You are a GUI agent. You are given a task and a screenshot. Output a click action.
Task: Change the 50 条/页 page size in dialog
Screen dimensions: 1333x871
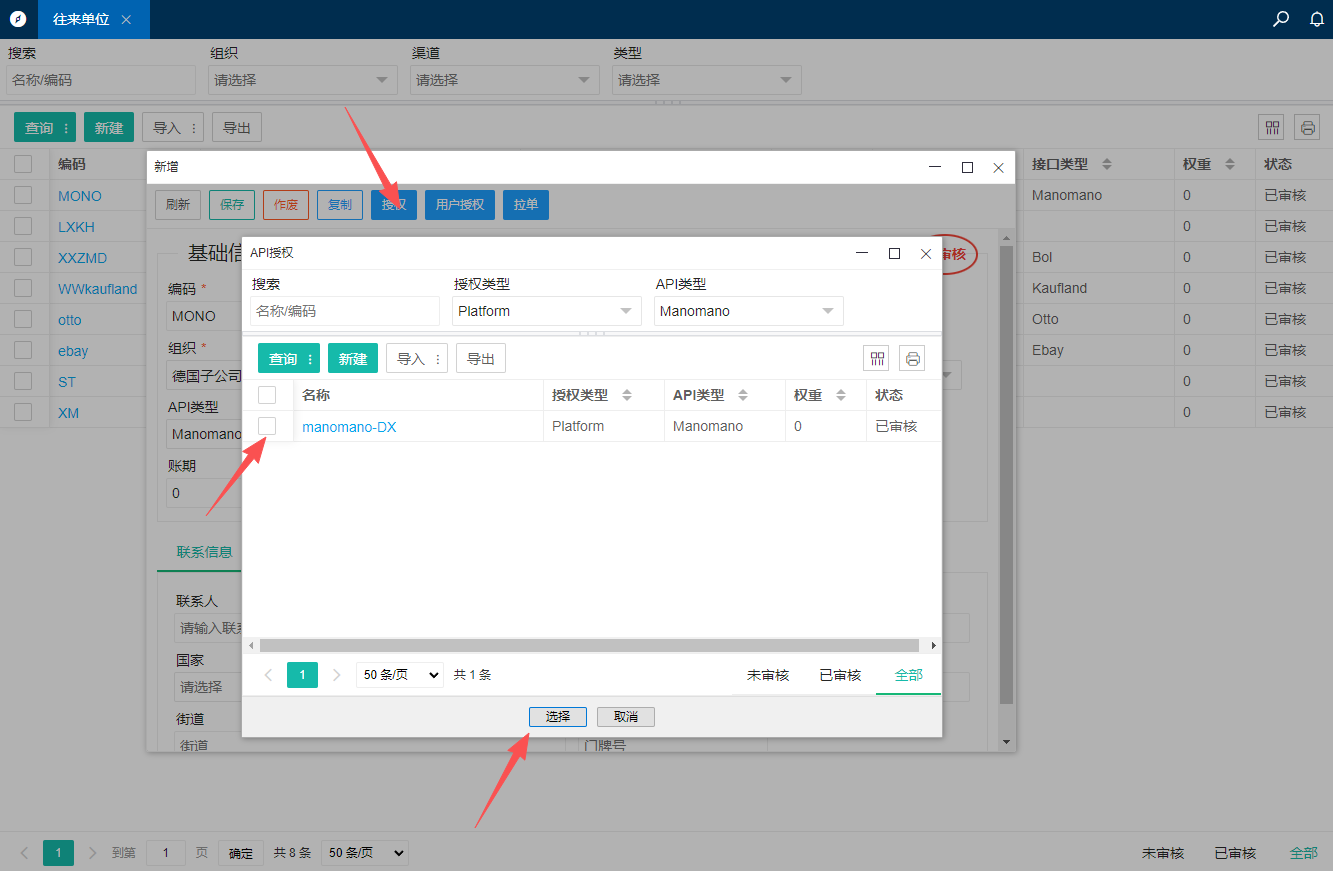(x=399, y=675)
